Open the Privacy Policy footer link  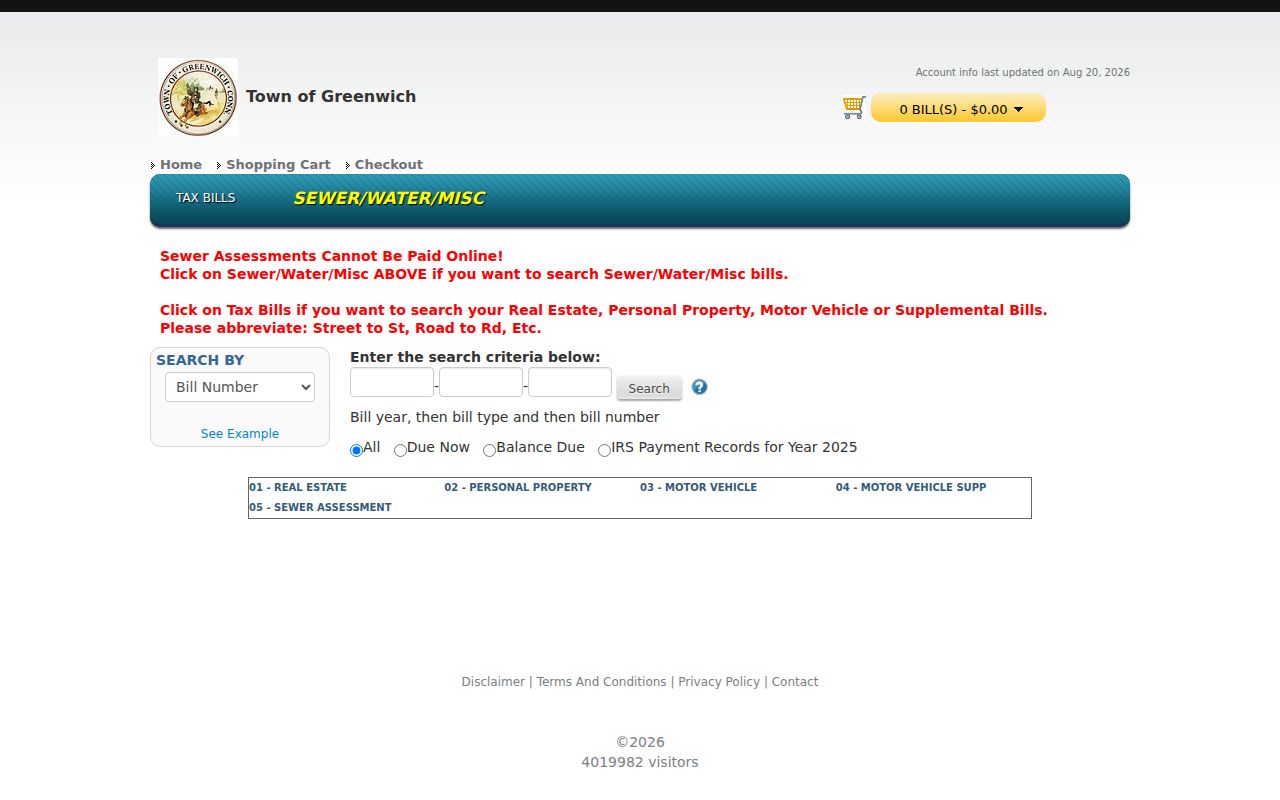click(719, 682)
